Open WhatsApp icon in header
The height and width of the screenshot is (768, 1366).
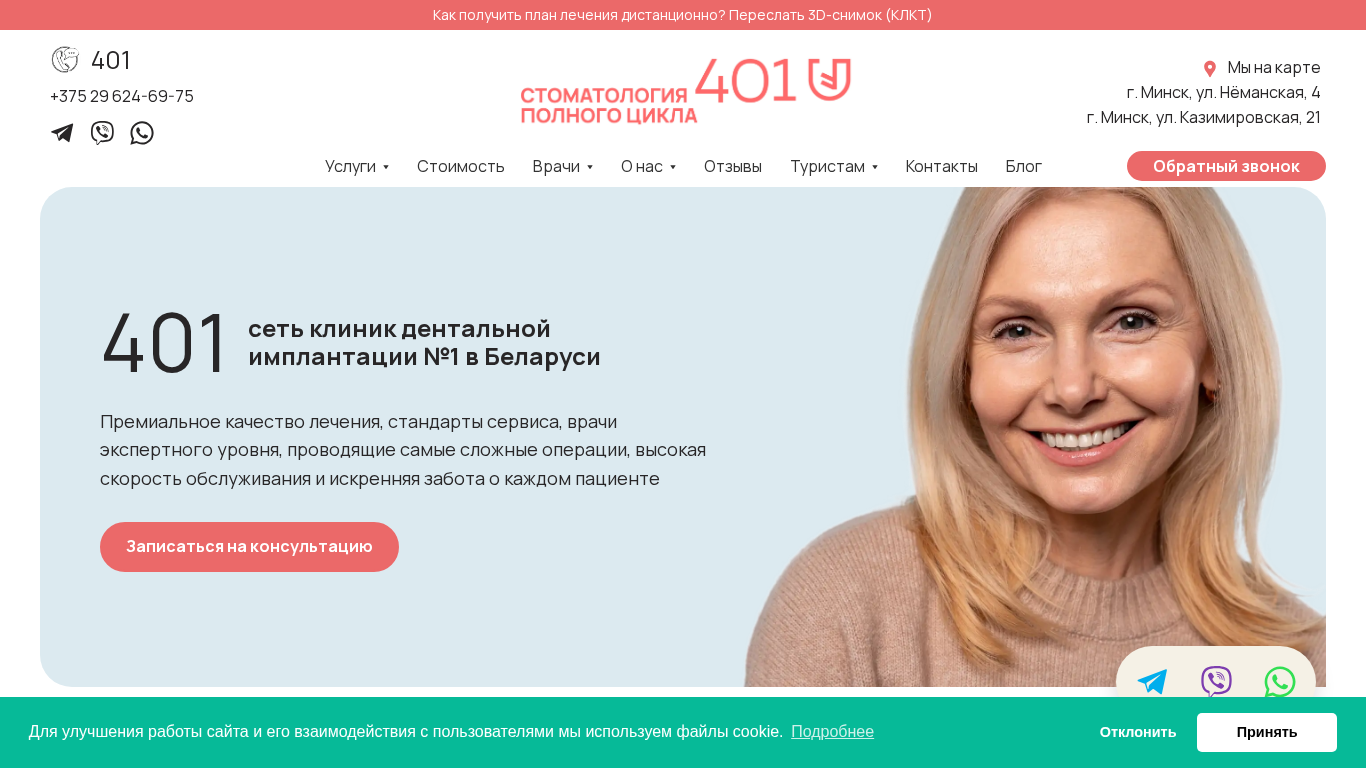coord(142,133)
